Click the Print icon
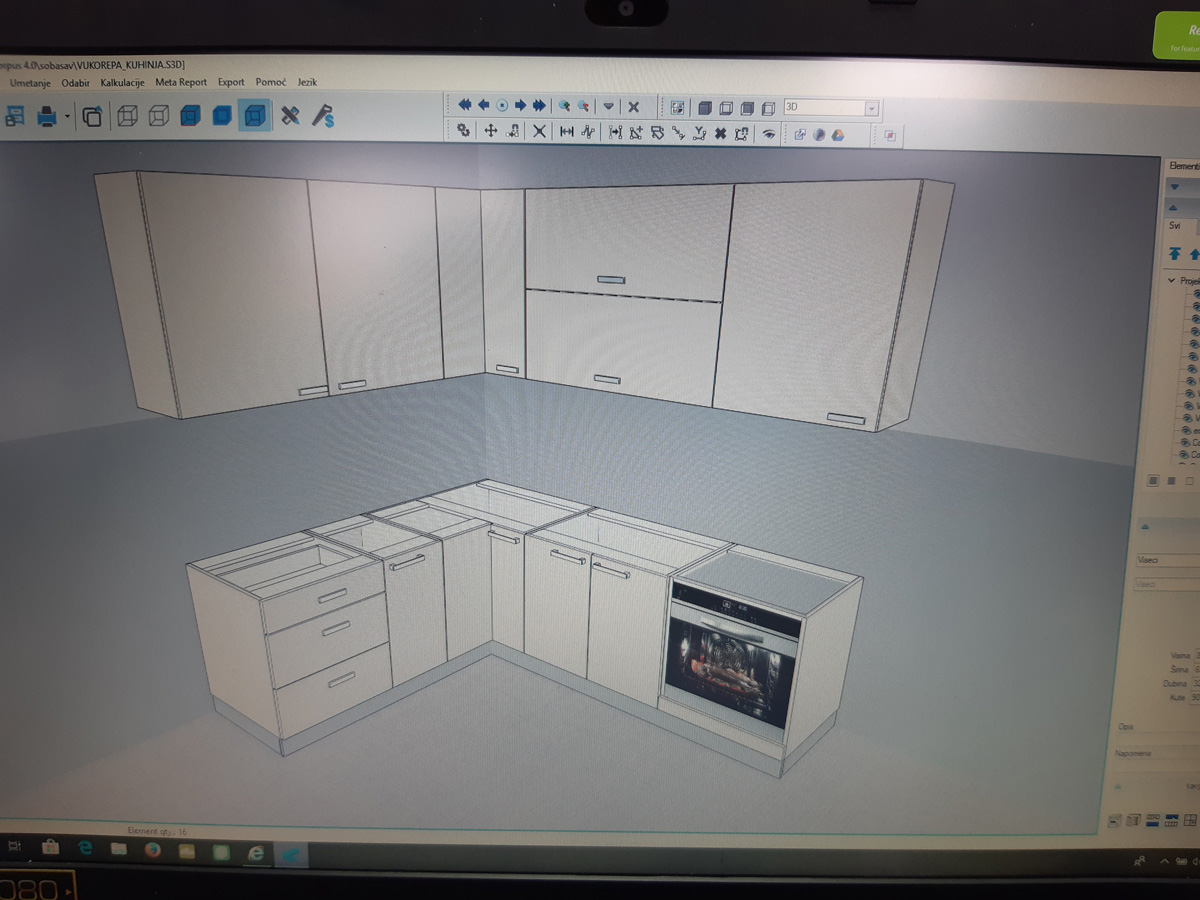Screen dimensions: 1200x900 pos(47,117)
